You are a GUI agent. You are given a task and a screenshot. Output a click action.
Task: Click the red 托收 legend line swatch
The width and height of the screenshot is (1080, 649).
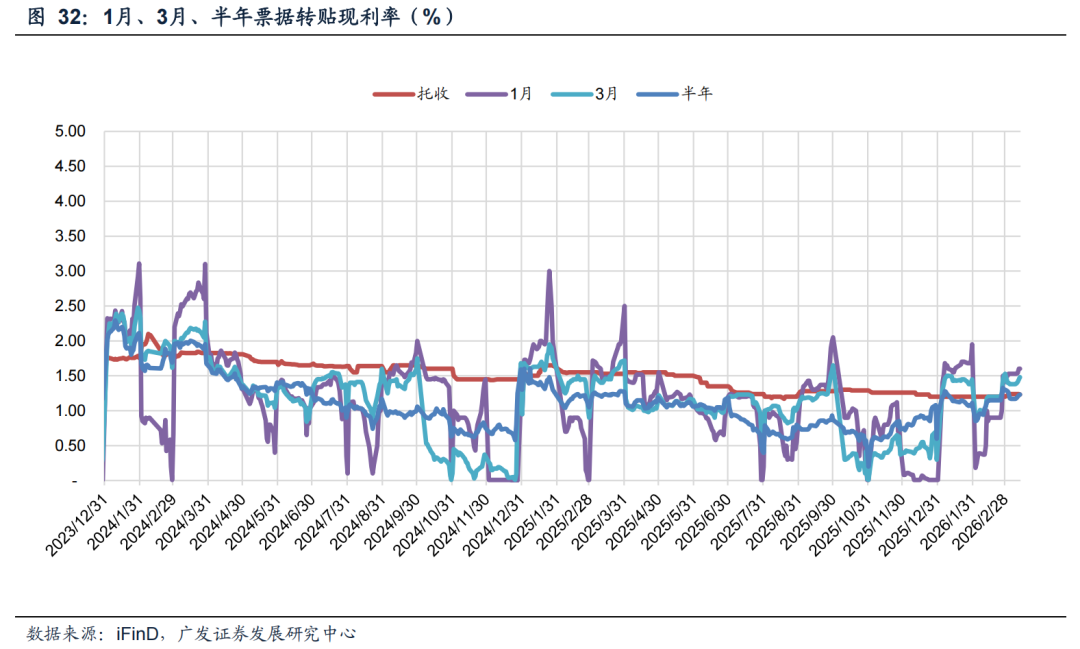pos(394,94)
